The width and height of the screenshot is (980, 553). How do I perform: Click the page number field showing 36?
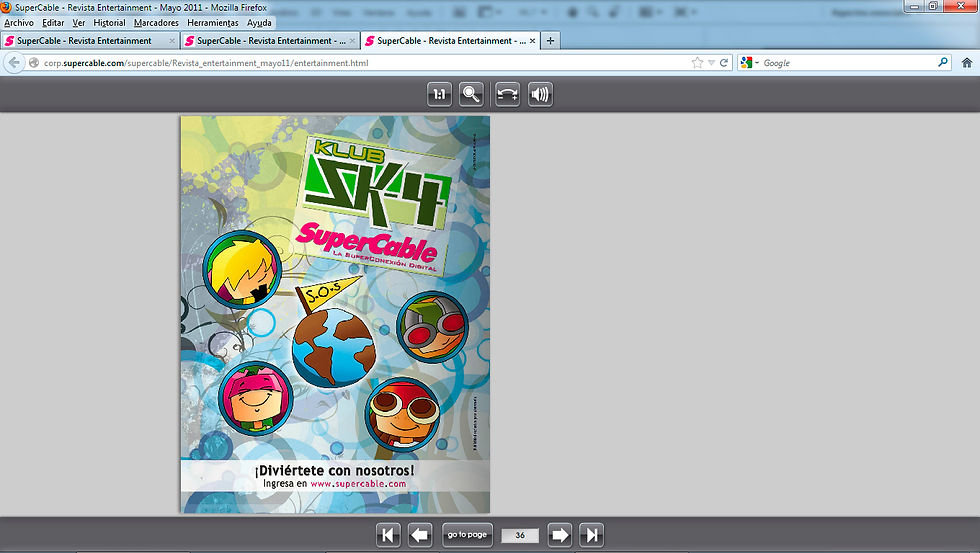pyautogui.click(x=520, y=535)
